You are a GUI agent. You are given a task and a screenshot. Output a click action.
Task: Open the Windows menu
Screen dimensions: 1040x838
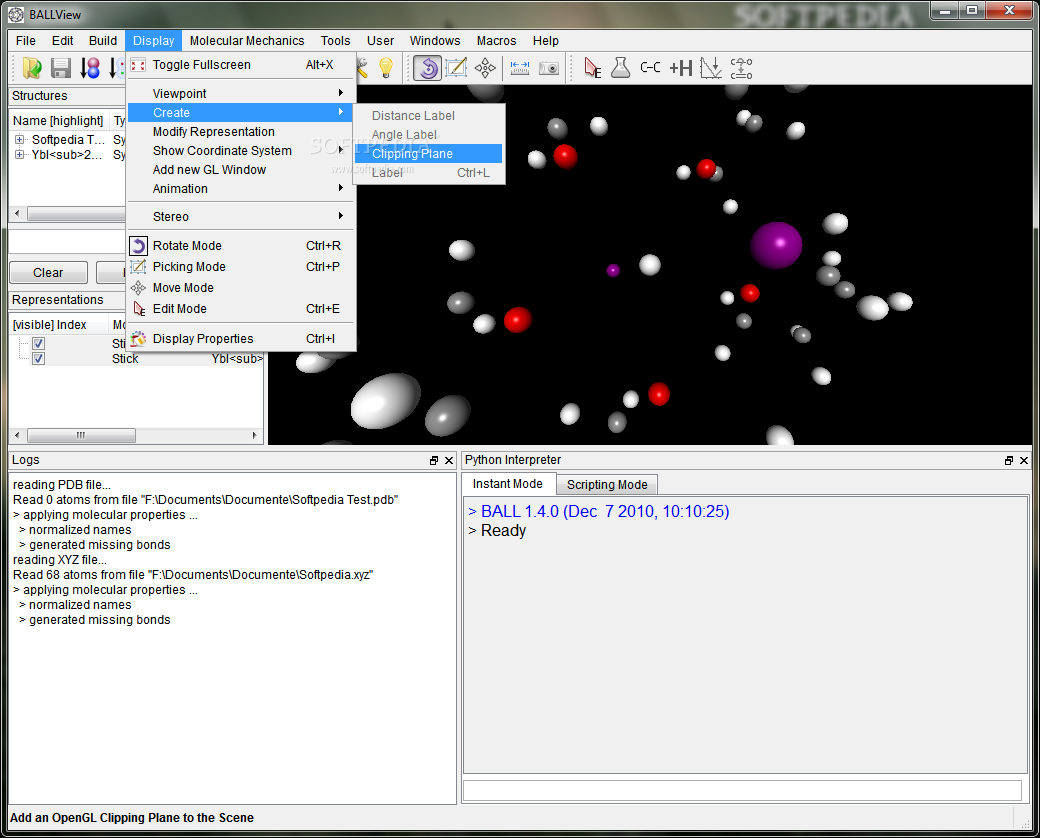pyautogui.click(x=435, y=40)
